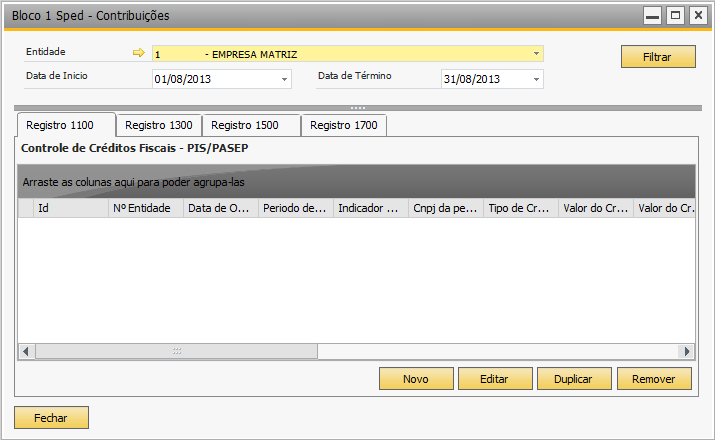Close the Bloco 1 Sped window
Screen dimensions: 715x440
coord(698,16)
